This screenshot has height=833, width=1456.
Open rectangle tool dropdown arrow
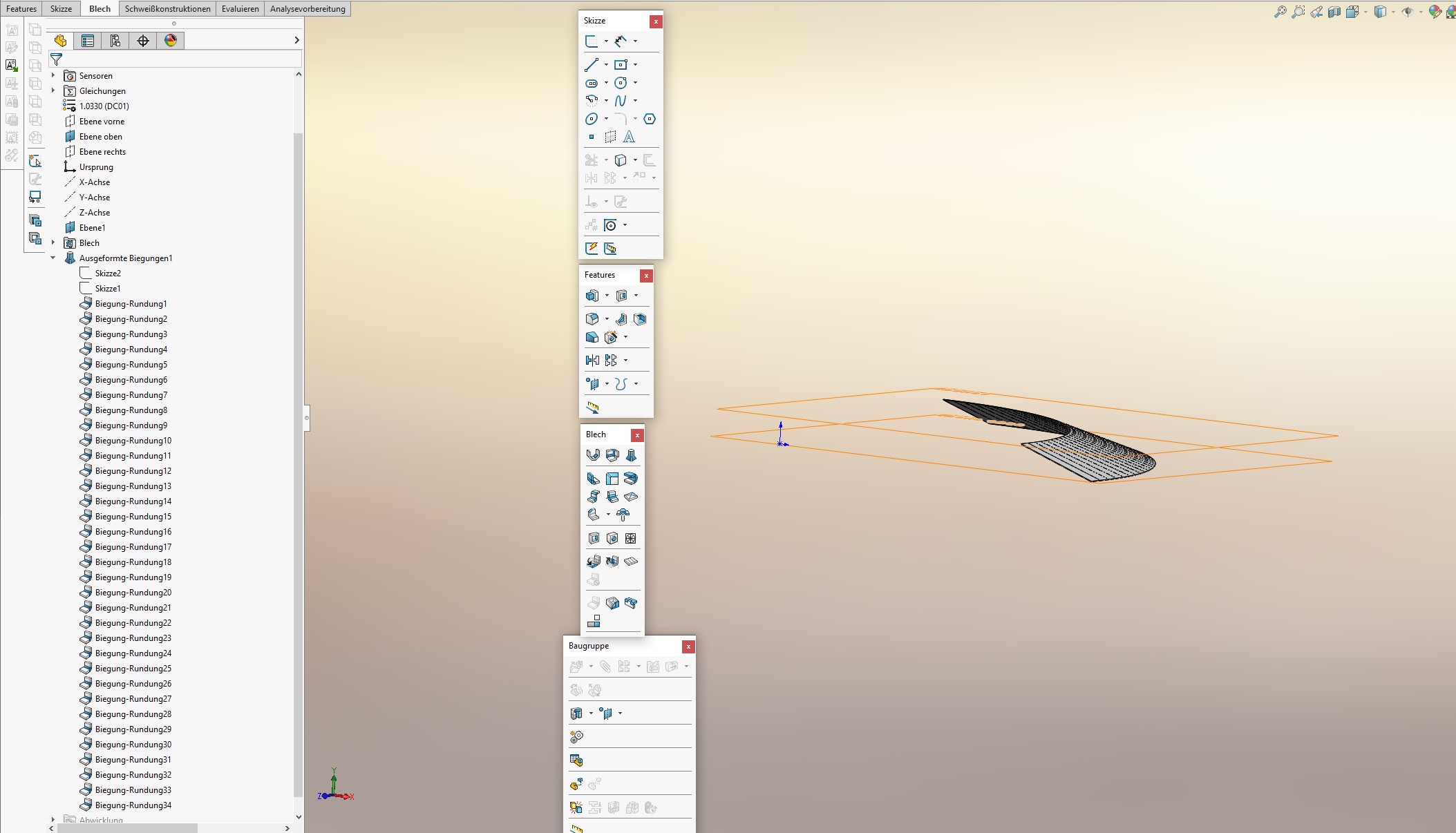pos(635,65)
